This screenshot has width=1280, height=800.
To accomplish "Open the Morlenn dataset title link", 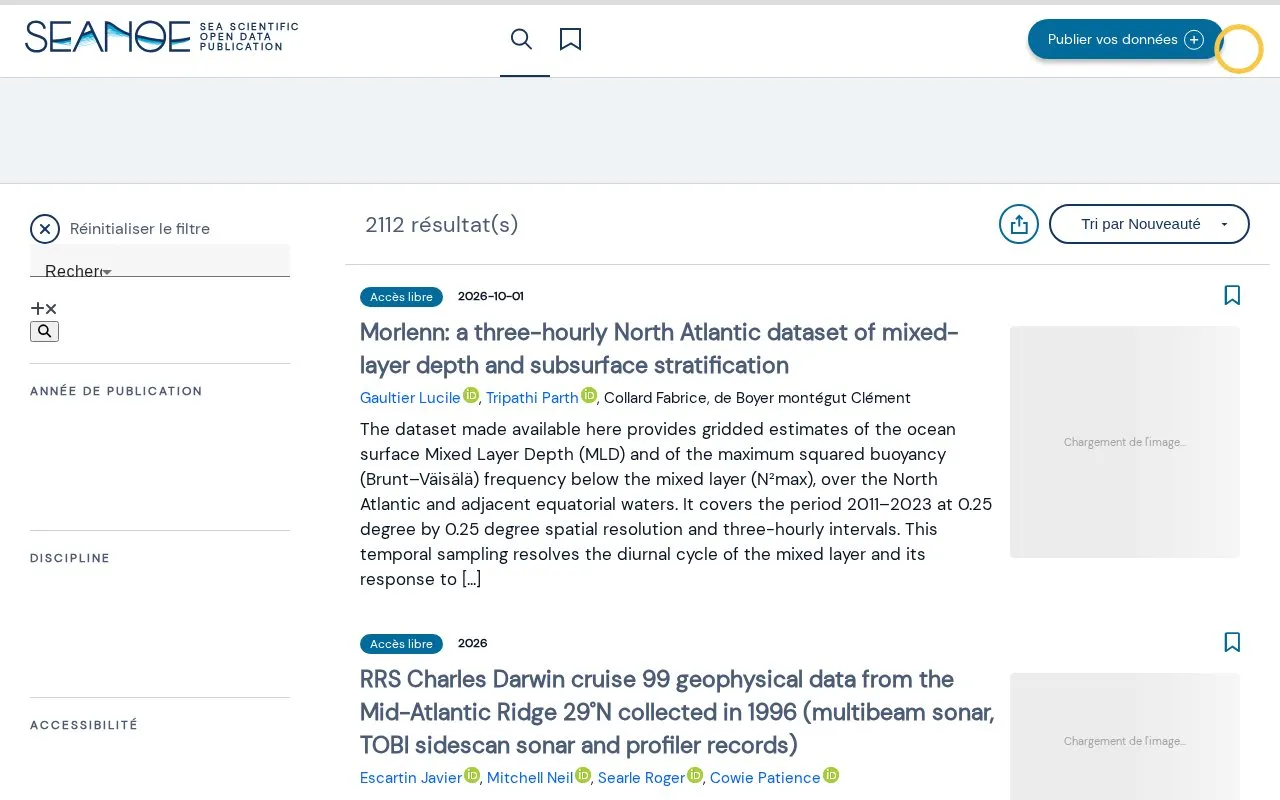I will click(659, 348).
